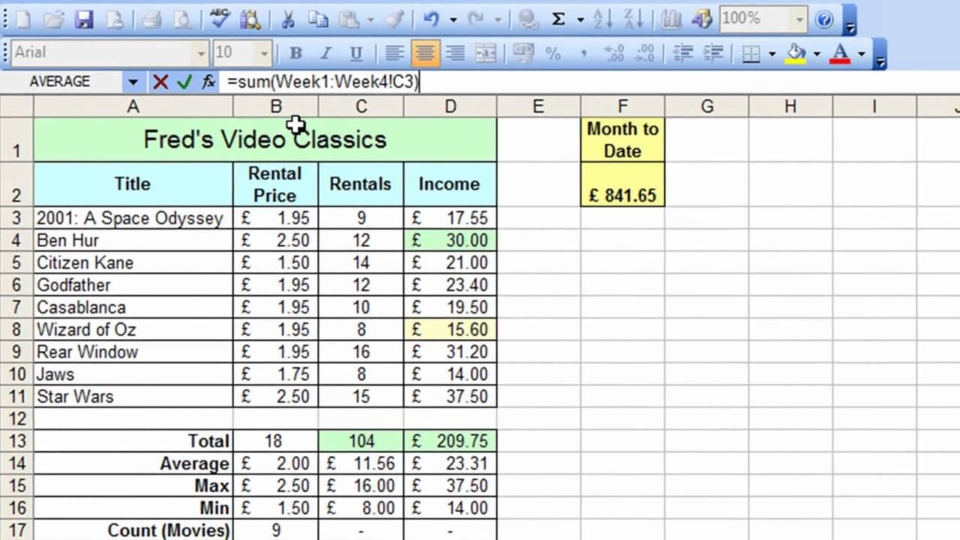Cancel the formula entry with red X

[160, 82]
